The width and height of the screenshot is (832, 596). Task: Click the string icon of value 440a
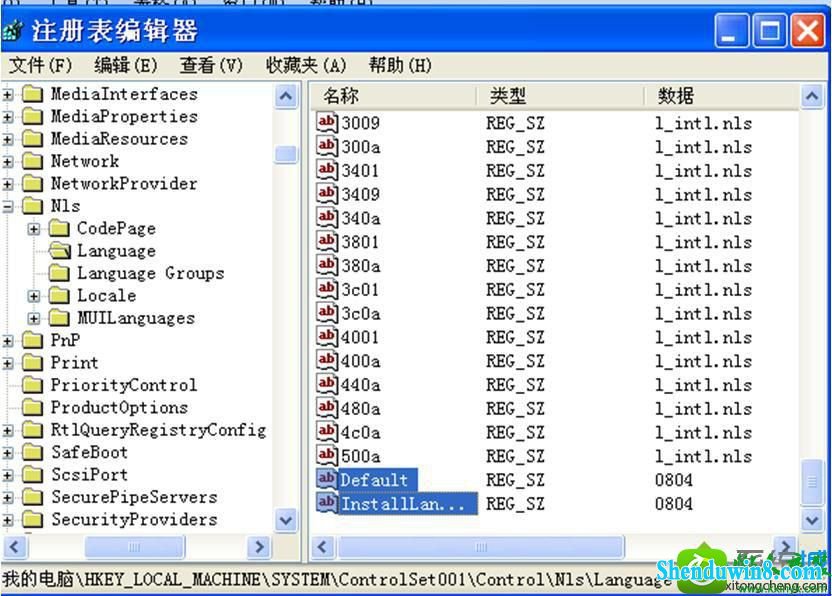(x=327, y=384)
